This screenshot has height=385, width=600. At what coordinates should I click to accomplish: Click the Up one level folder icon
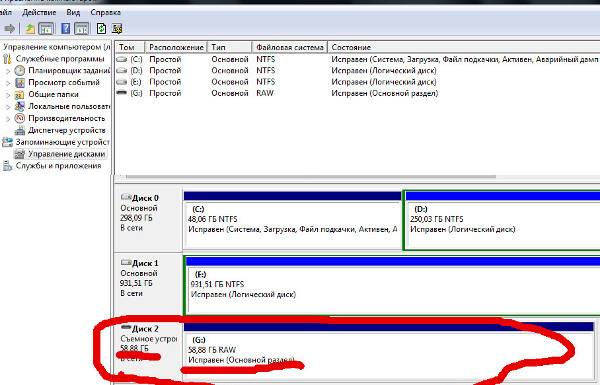(30, 28)
